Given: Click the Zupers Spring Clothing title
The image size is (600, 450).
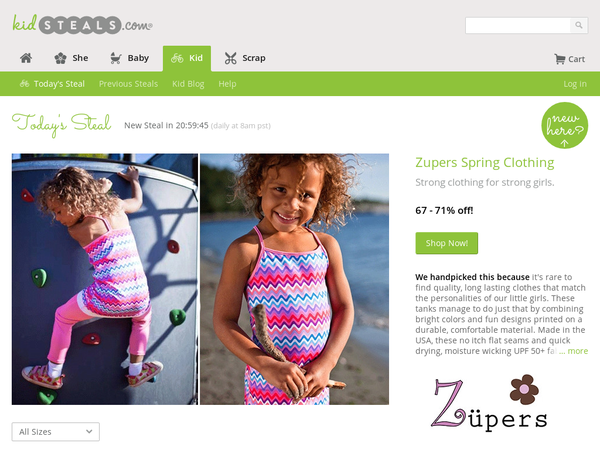Looking at the screenshot, I should pyautogui.click(x=484, y=163).
